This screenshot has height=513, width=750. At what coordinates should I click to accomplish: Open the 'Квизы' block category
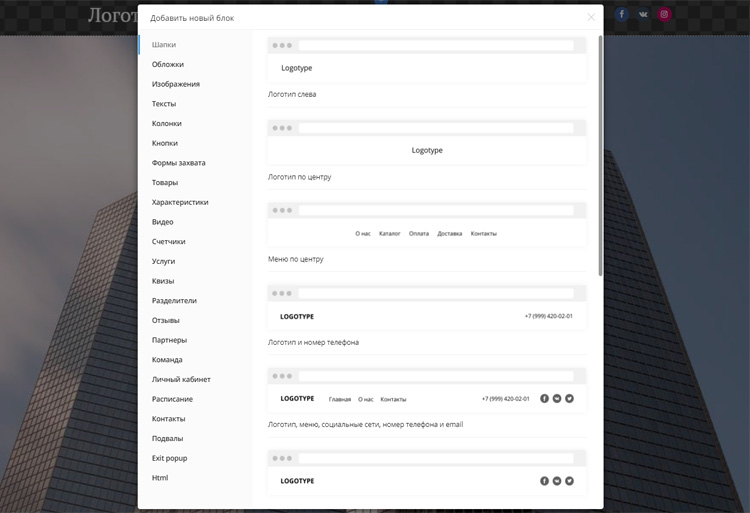[163, 281]
